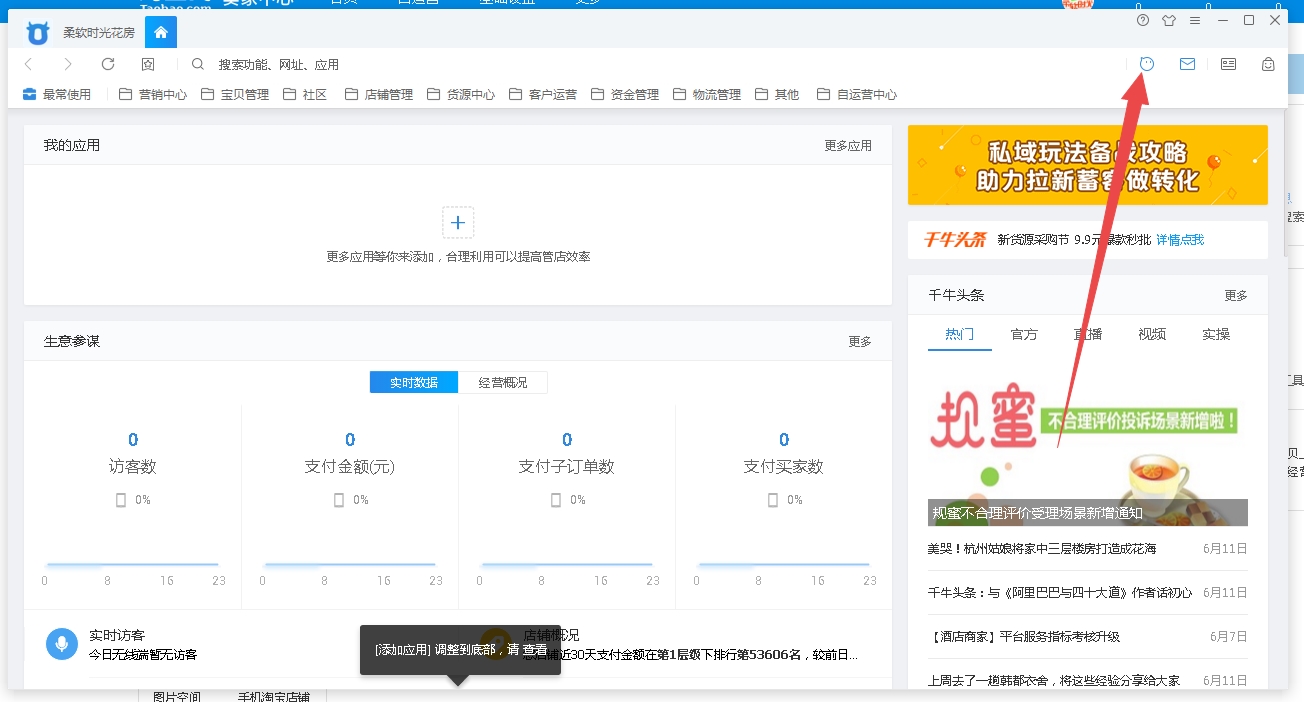
Task: Go back using the back arrow
Action: click(29, 64)
